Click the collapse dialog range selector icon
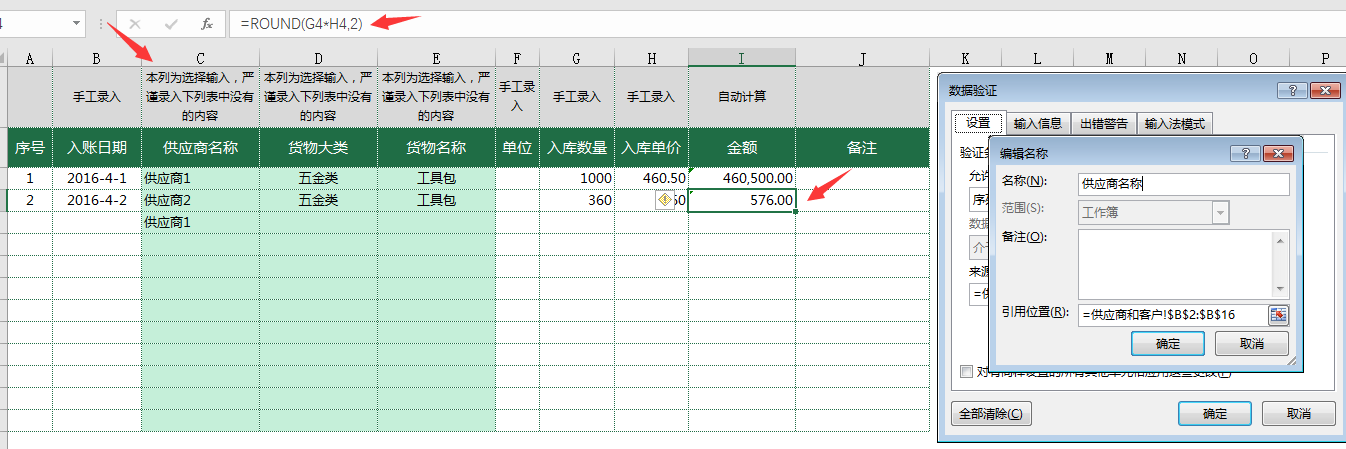1346x449 pixels. tap(1279, 315)
